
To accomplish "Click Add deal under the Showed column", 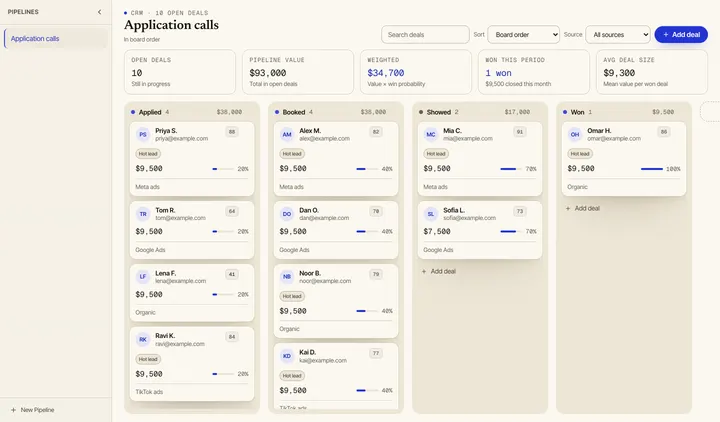I will click(439, 271).
